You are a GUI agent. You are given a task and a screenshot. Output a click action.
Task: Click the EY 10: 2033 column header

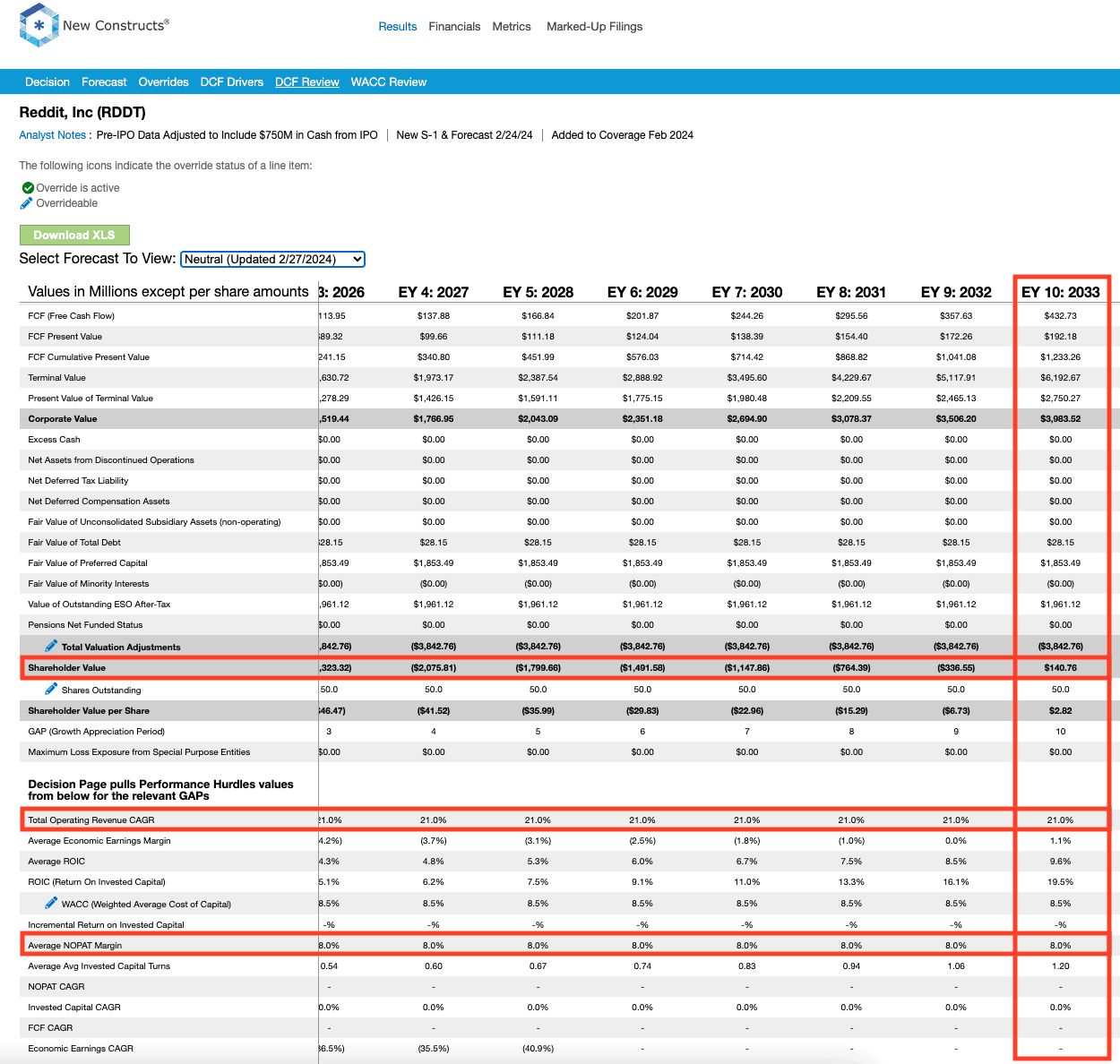pyautogui.click(x=1061, y=292)
